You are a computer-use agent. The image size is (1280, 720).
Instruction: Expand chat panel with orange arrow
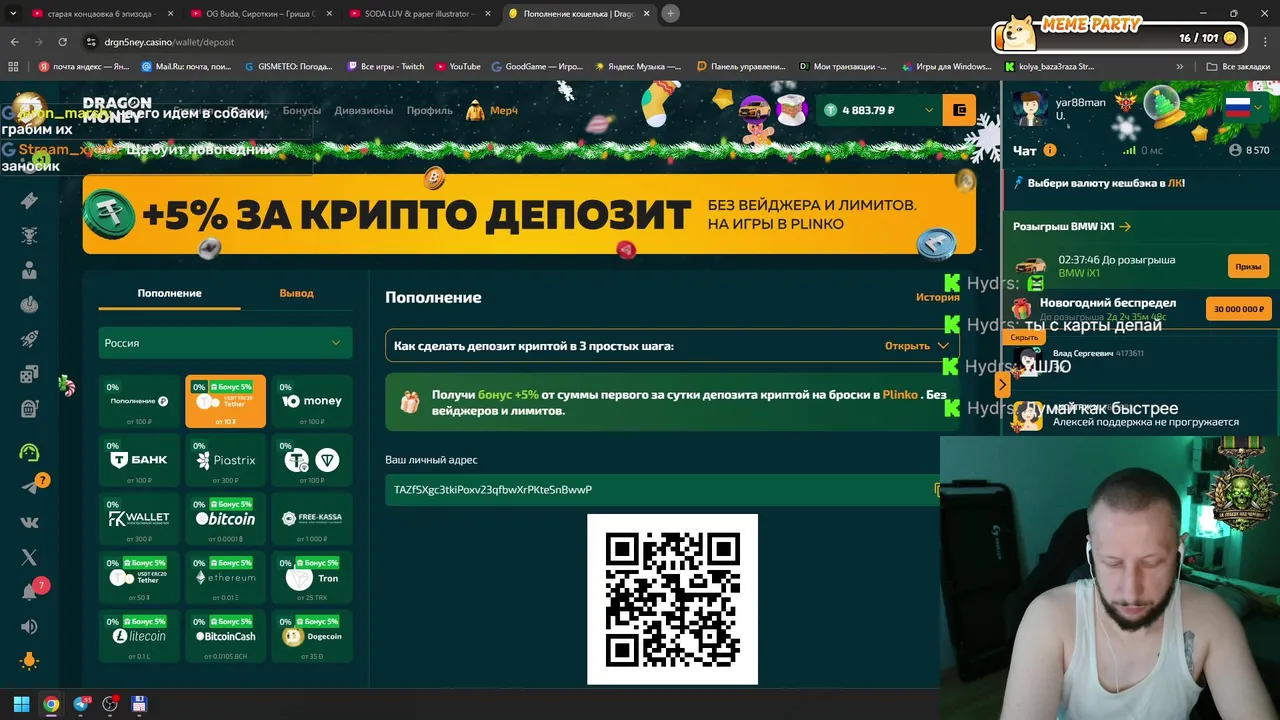pos(1002,385)
